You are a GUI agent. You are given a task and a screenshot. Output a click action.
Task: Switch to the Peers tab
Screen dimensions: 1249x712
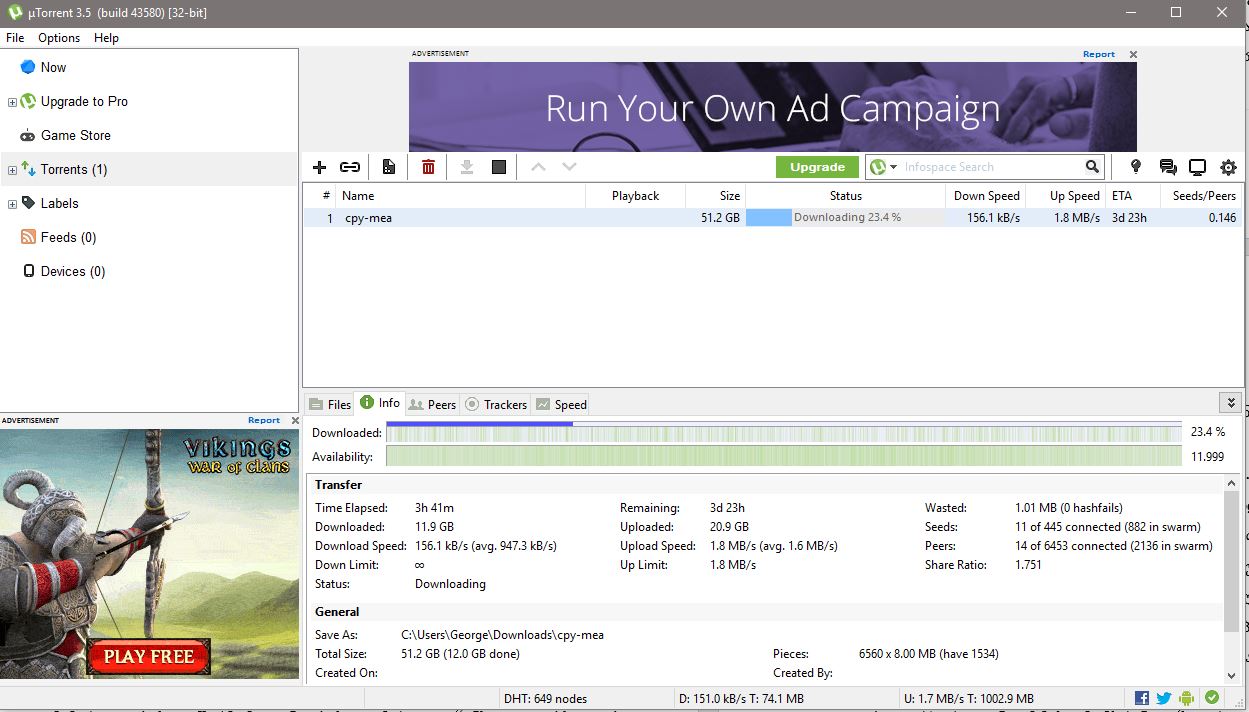tap(432, 404)
